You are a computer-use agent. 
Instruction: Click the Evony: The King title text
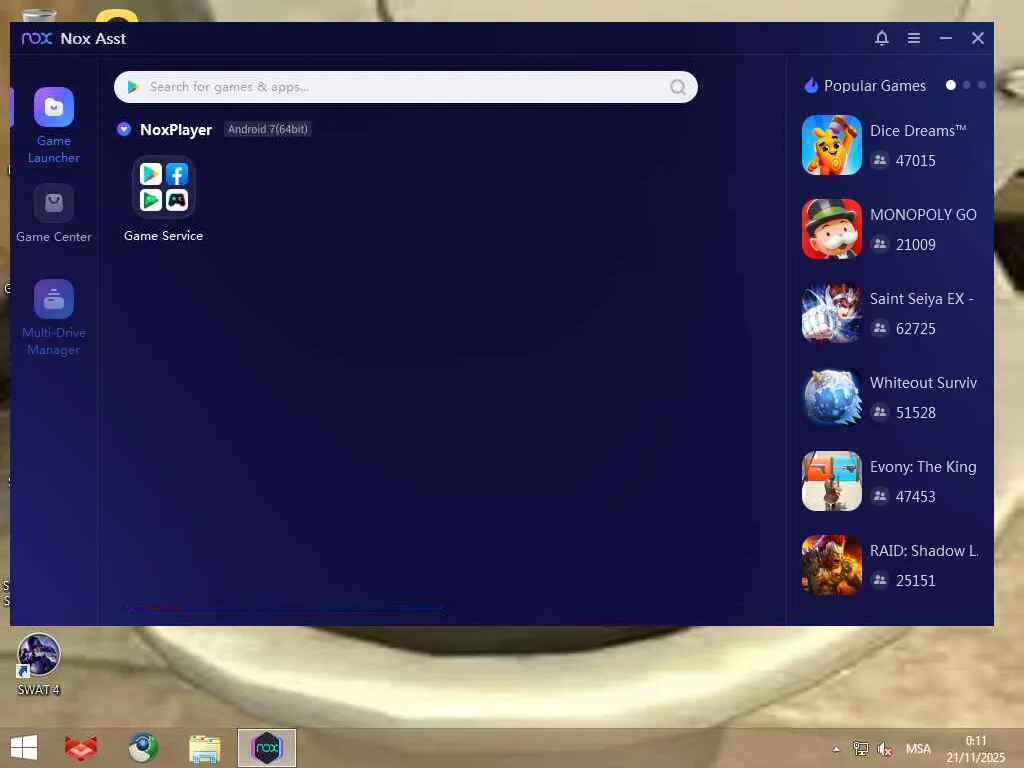coord(923,467)
